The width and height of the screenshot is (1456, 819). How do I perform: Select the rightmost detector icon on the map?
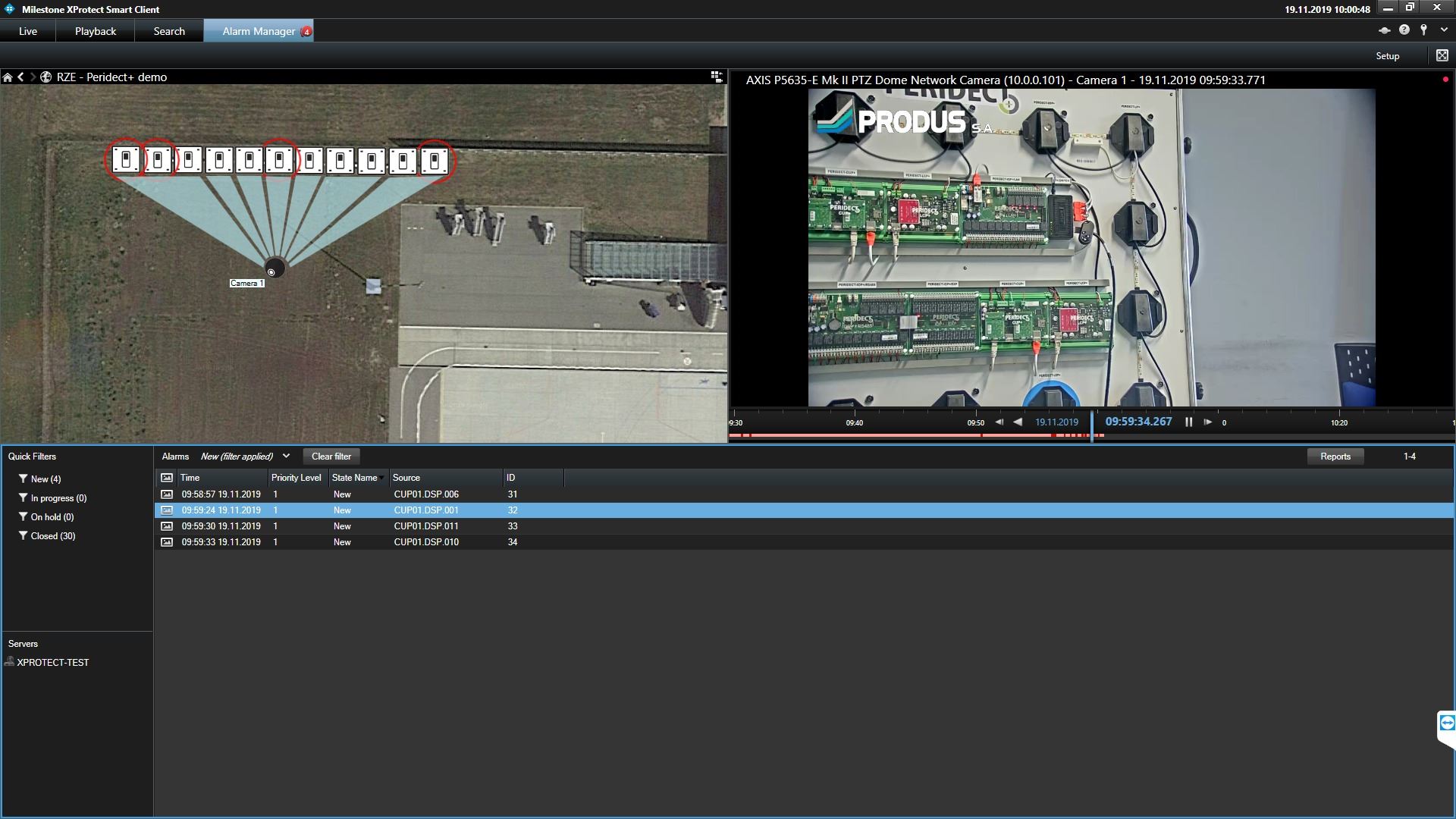[x=435, y=161]
